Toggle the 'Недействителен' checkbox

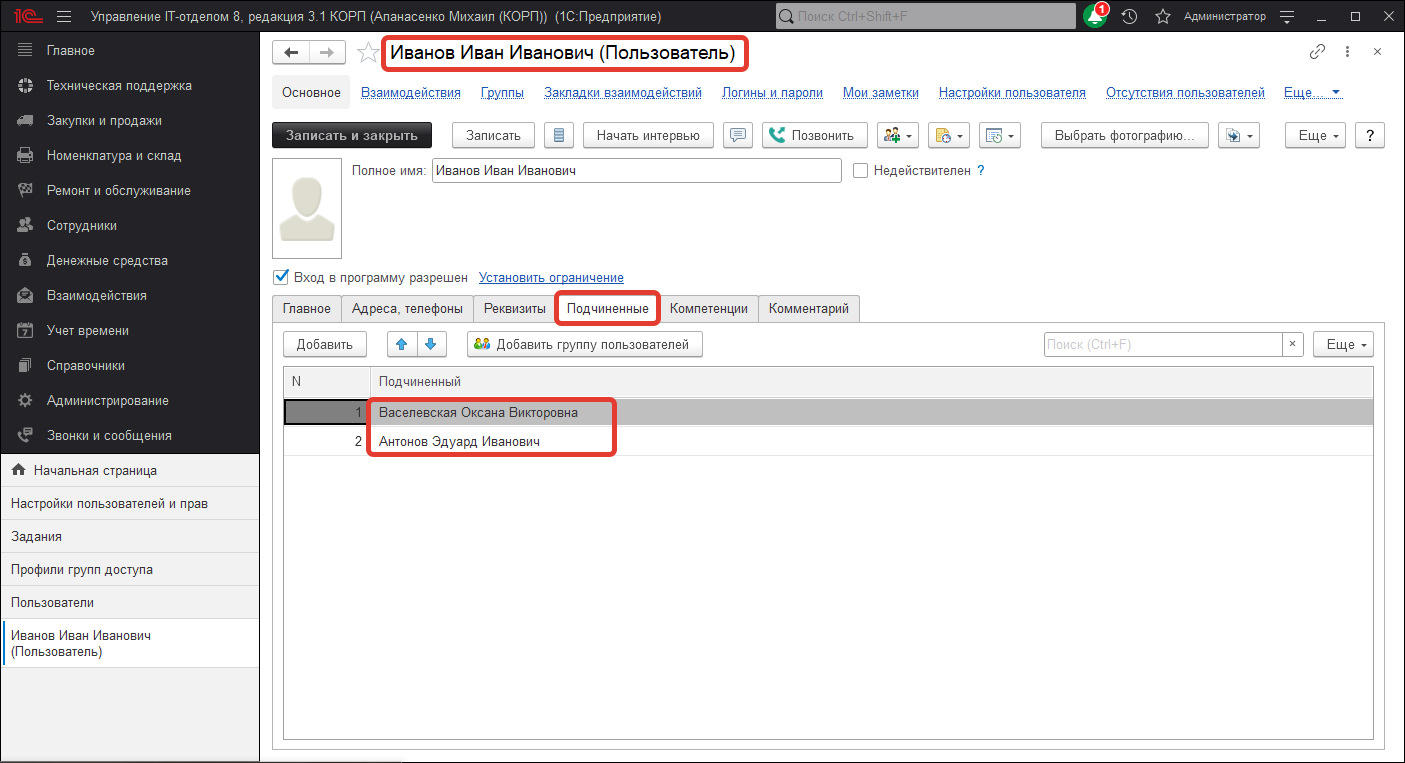(860, 171)
